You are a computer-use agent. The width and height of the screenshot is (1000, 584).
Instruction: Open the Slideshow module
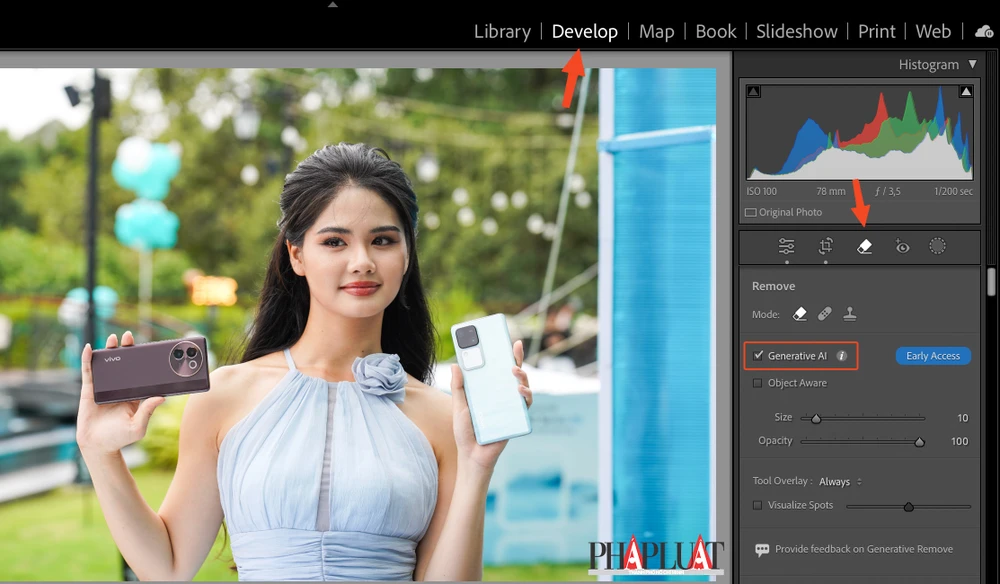click(x=797, y=31)
